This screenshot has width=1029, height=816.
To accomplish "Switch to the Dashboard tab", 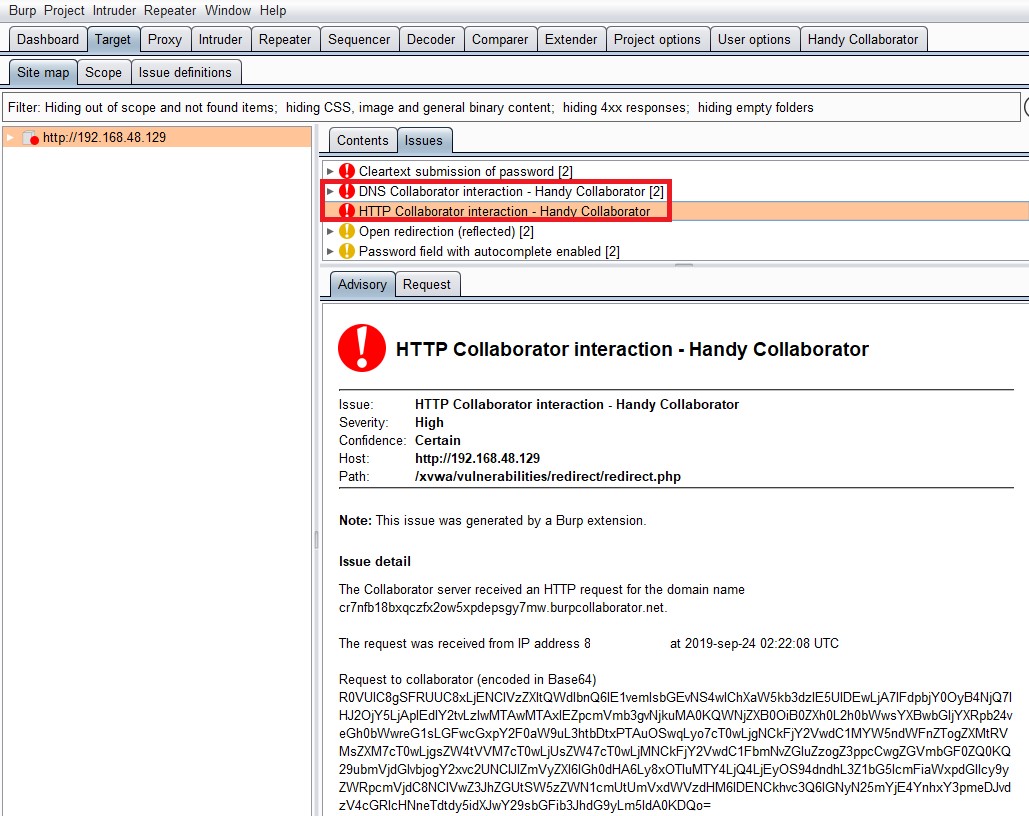I will [x=48, y=39].
